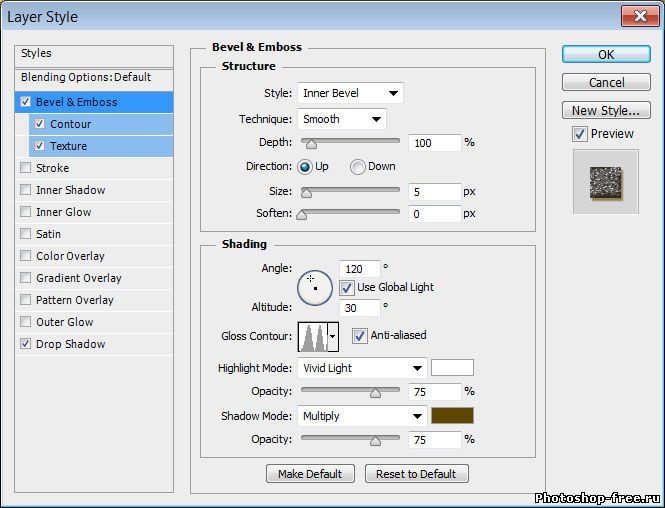The width and height of the screenshot is (665, 508).
Task: Open Highlight Mode dropdown showing Vivid Light
Action: pos(362,368)
